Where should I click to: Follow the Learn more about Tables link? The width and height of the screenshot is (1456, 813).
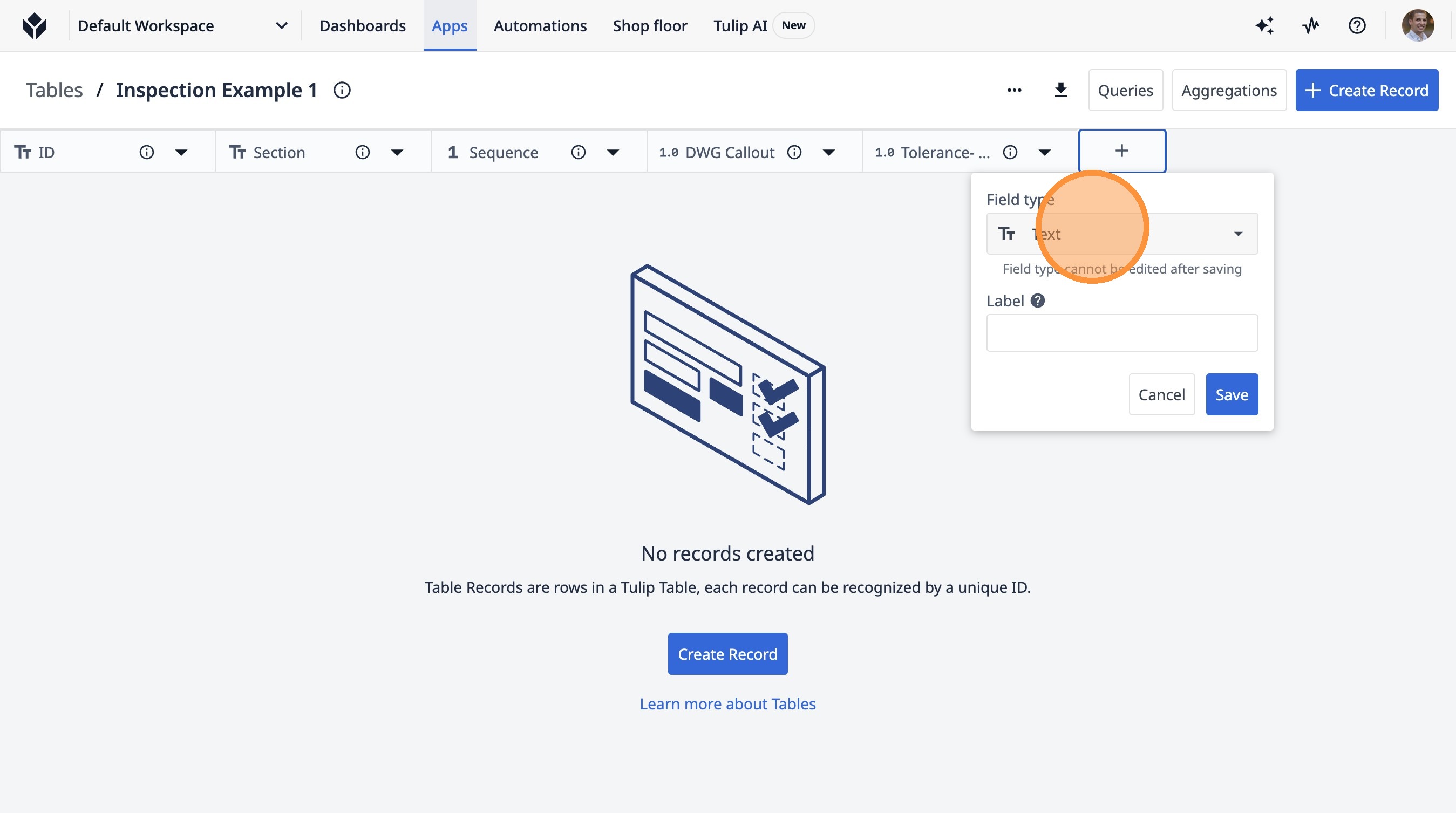pyautogui.click(x=727, y=704)
